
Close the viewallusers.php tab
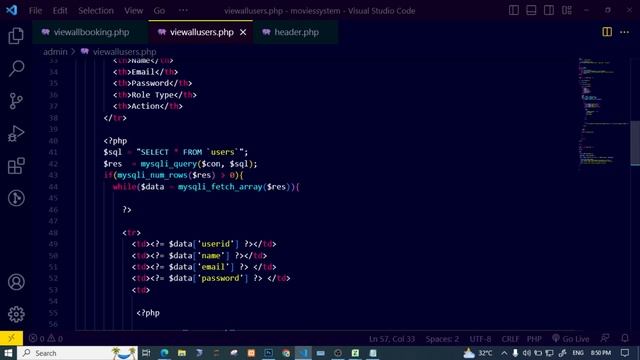pyautogui.click(x=243, y=32)
